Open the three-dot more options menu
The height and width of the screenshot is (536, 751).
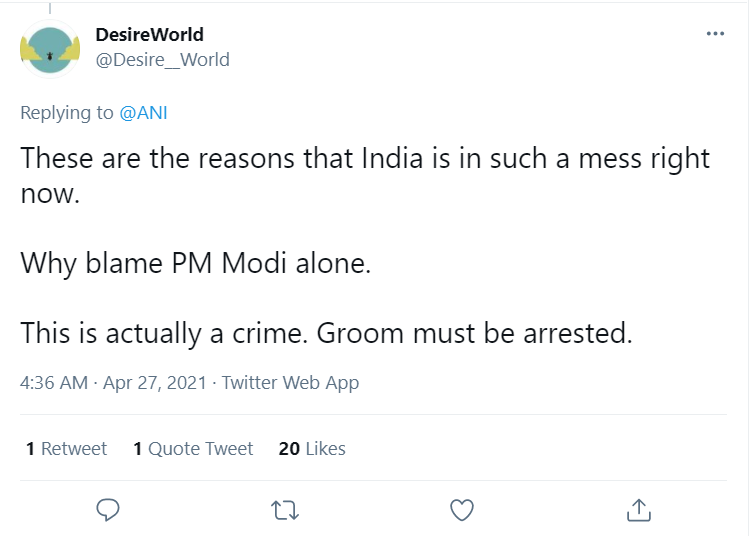pos(715,34)
